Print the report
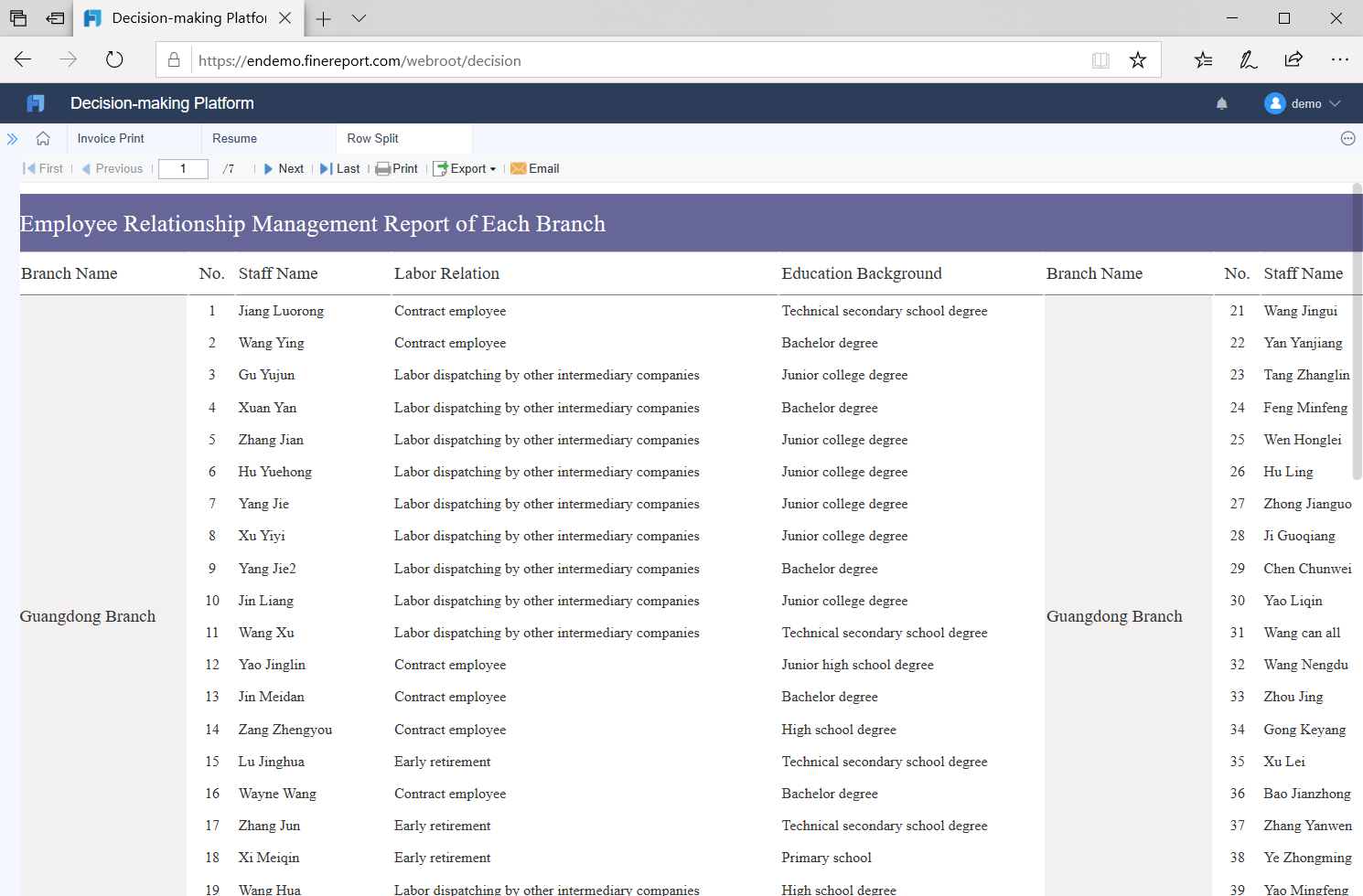The width and height of the screenshot is (1363, 896). click(397, 169)
